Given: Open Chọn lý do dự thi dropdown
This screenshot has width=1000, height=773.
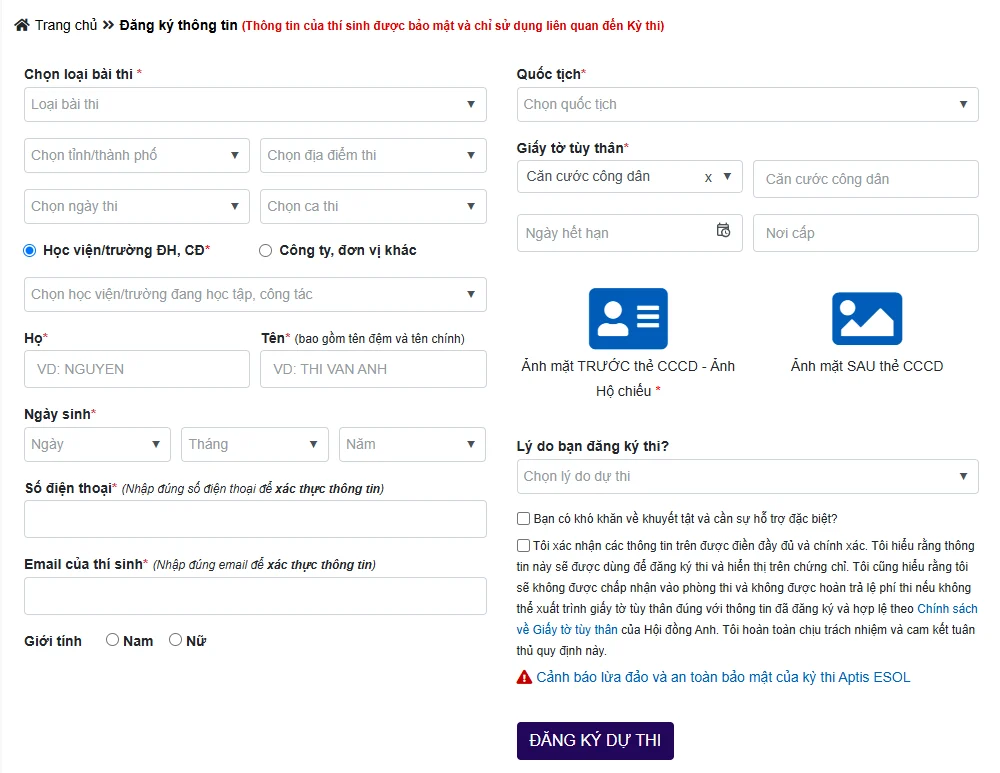Looking at the screenshot, I should [747, 476].
